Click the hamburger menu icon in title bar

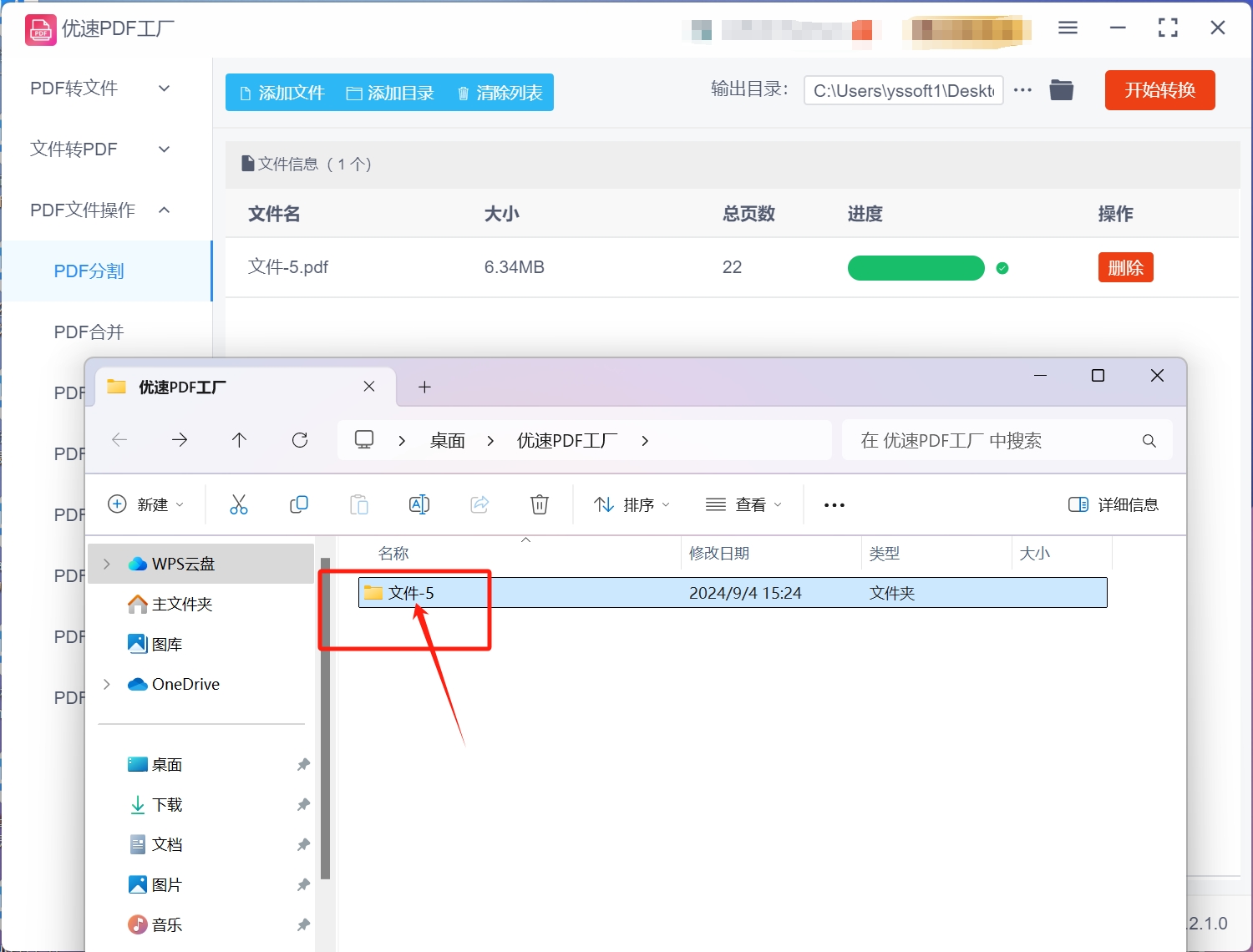click(x=1068, y=28)
